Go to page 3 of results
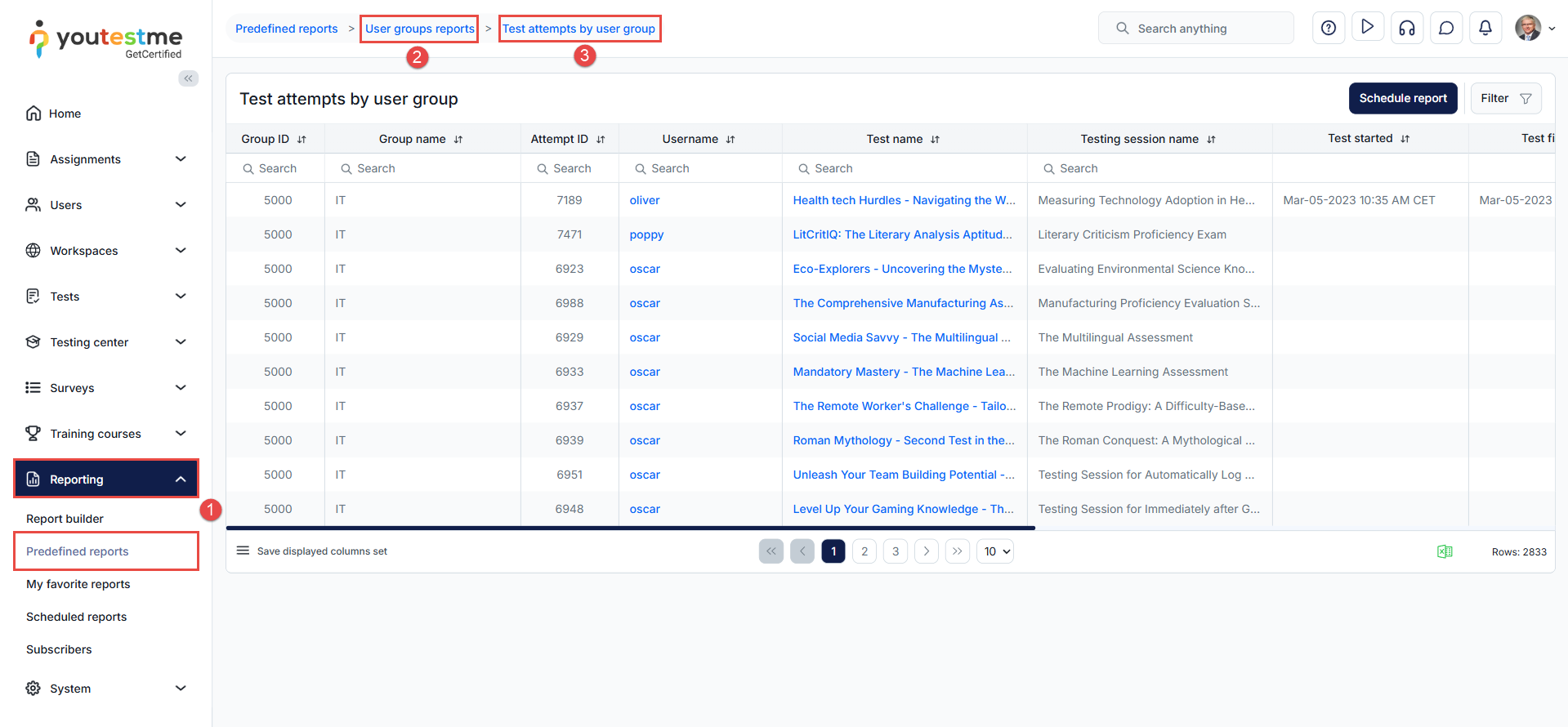 [896, 551]
